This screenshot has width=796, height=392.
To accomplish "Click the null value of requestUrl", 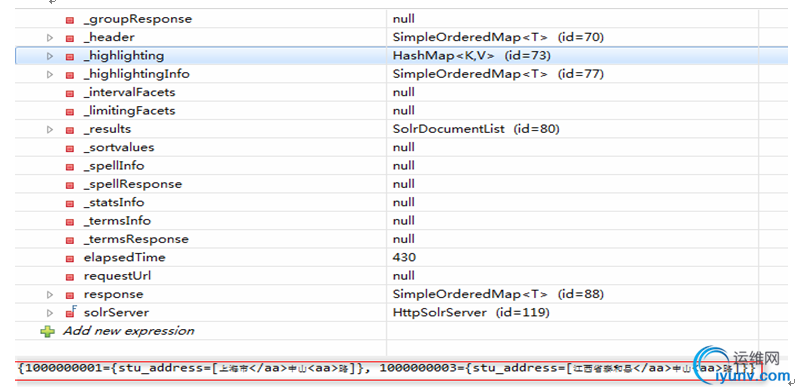I will (404, 276).
